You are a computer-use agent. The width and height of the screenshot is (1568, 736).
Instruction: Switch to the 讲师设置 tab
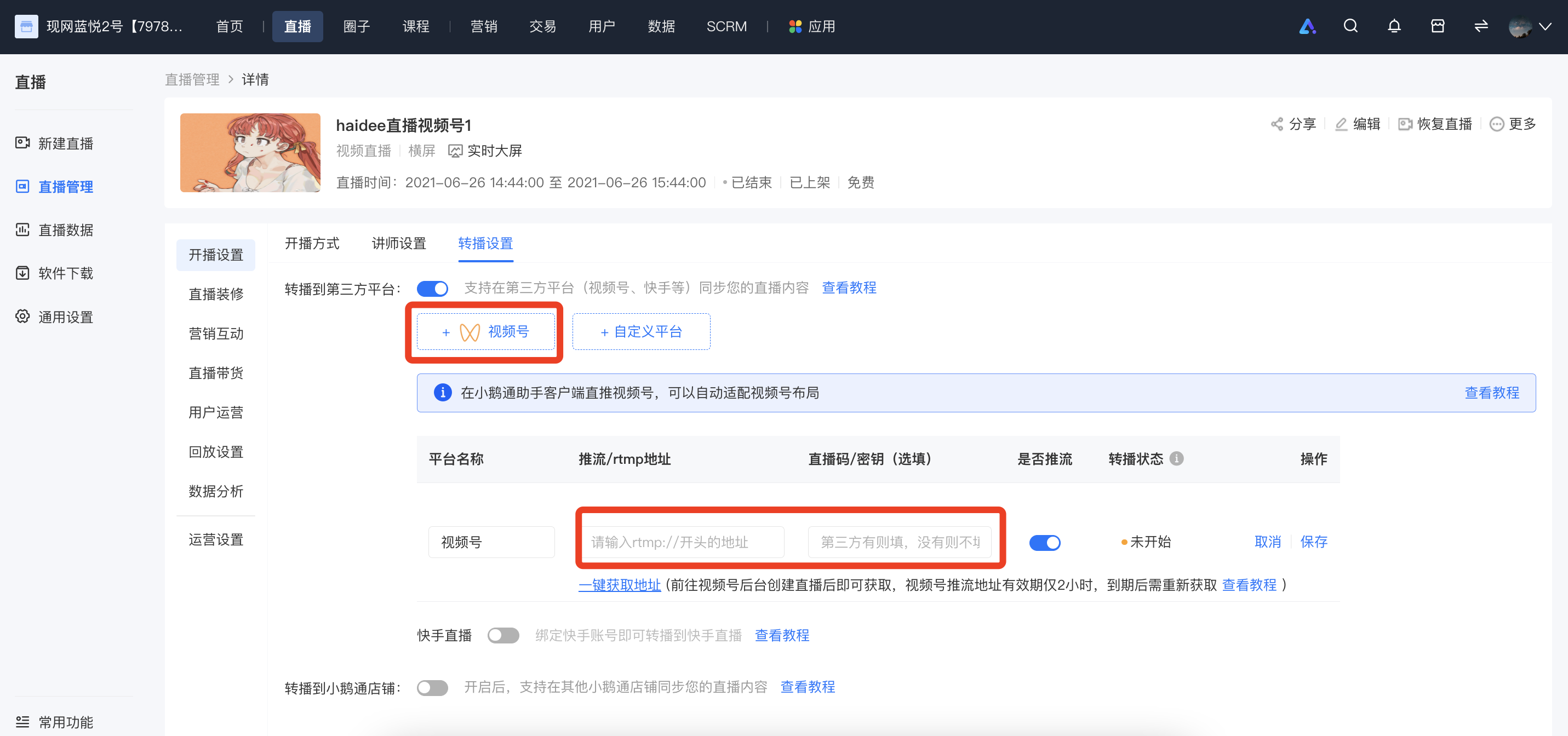click(399, 243)
